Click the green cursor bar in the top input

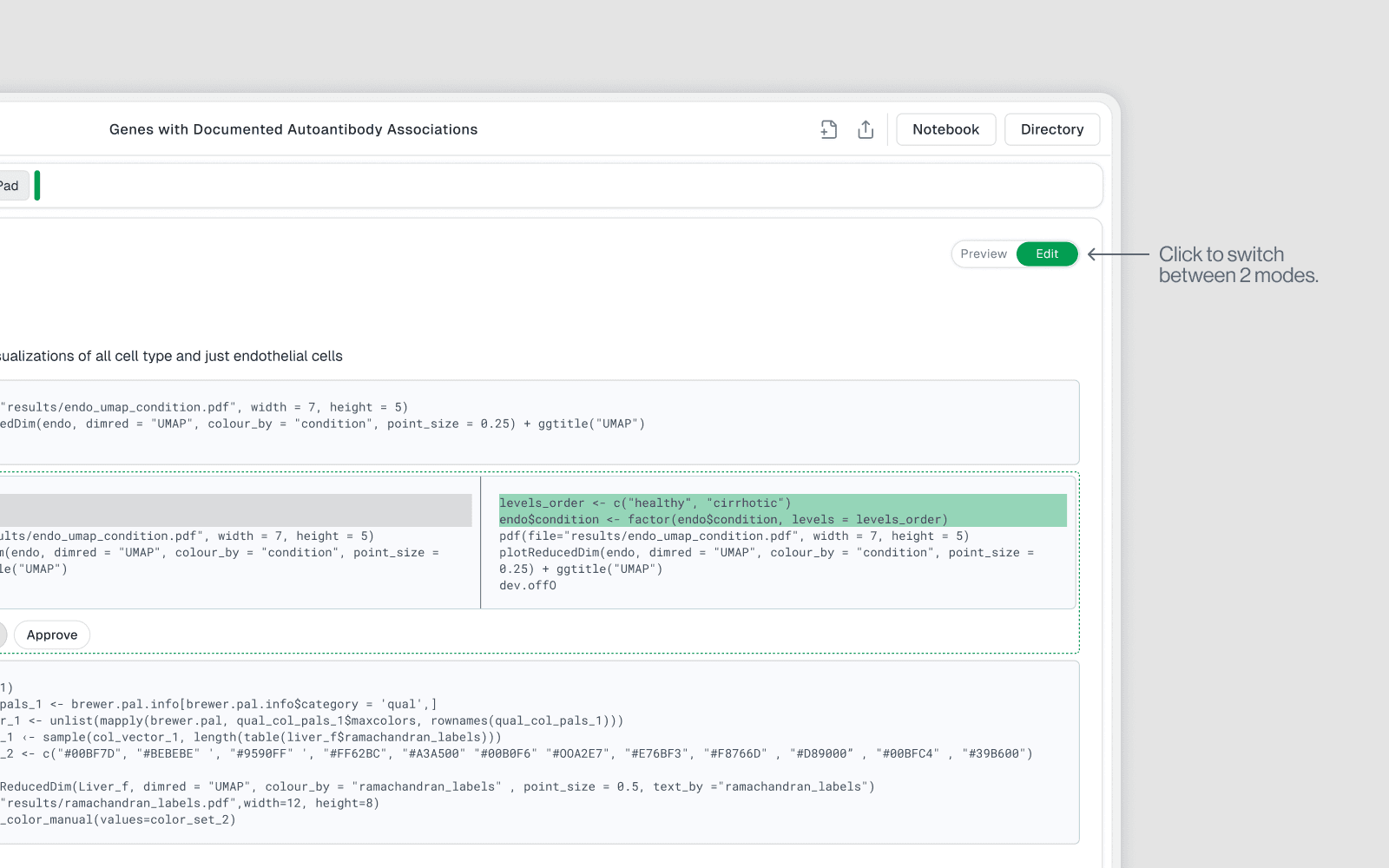(37, 186)
